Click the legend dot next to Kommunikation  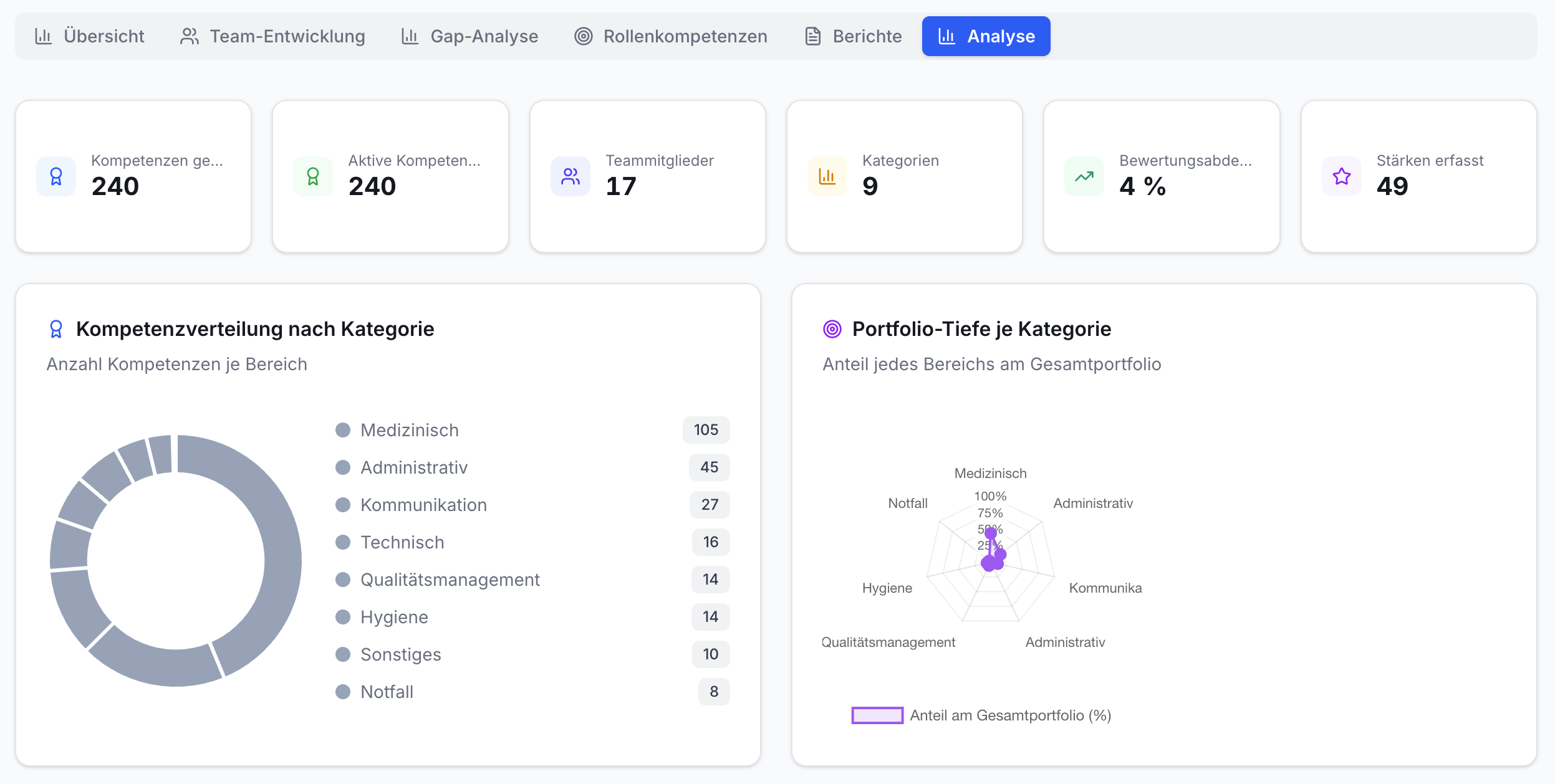343,505
